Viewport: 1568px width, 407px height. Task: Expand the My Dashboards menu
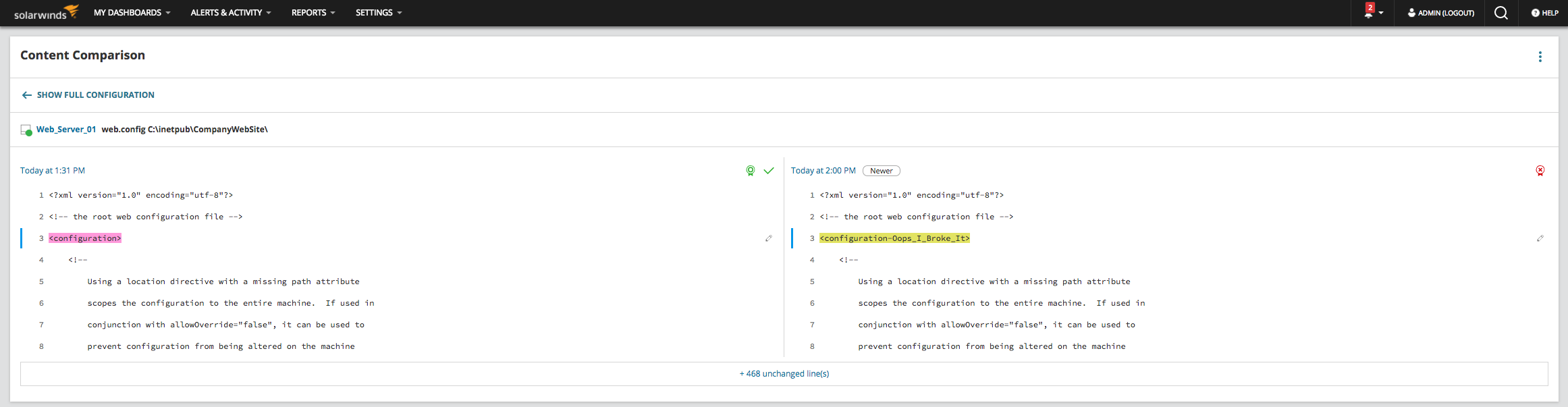[x=132, y=13]
